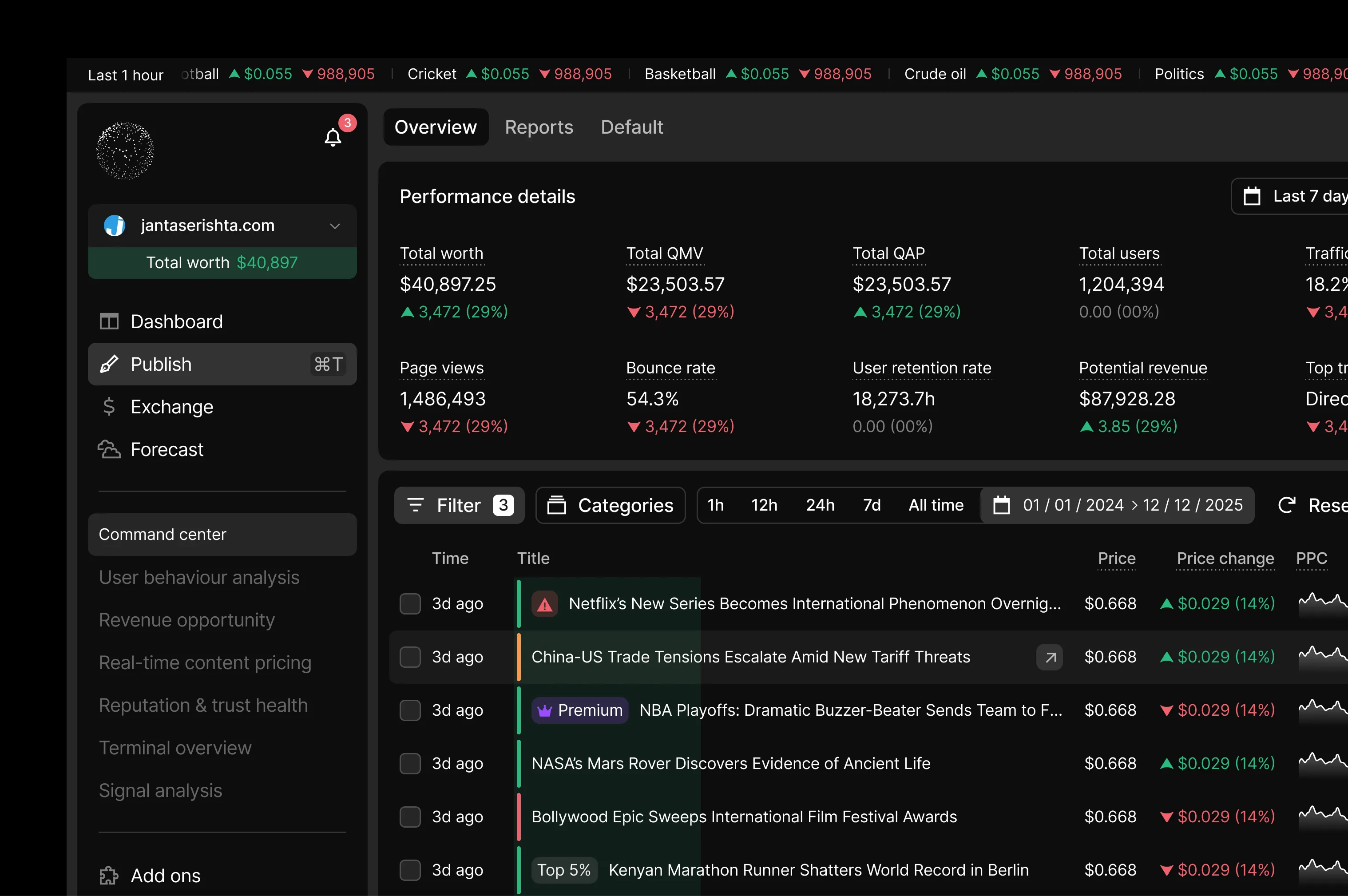
Task: Open Forecast in the sidebar
Action: tap(222, 450)
